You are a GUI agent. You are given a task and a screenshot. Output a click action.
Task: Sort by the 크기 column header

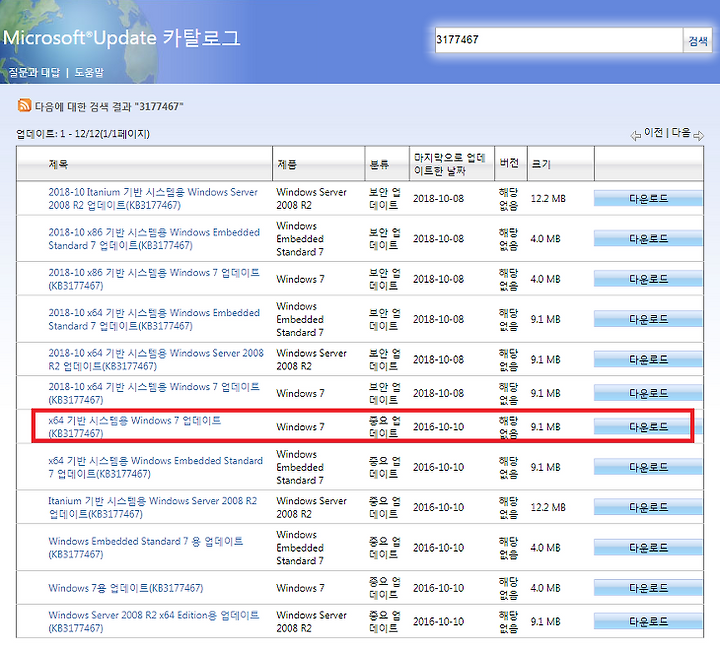point(541,164)
